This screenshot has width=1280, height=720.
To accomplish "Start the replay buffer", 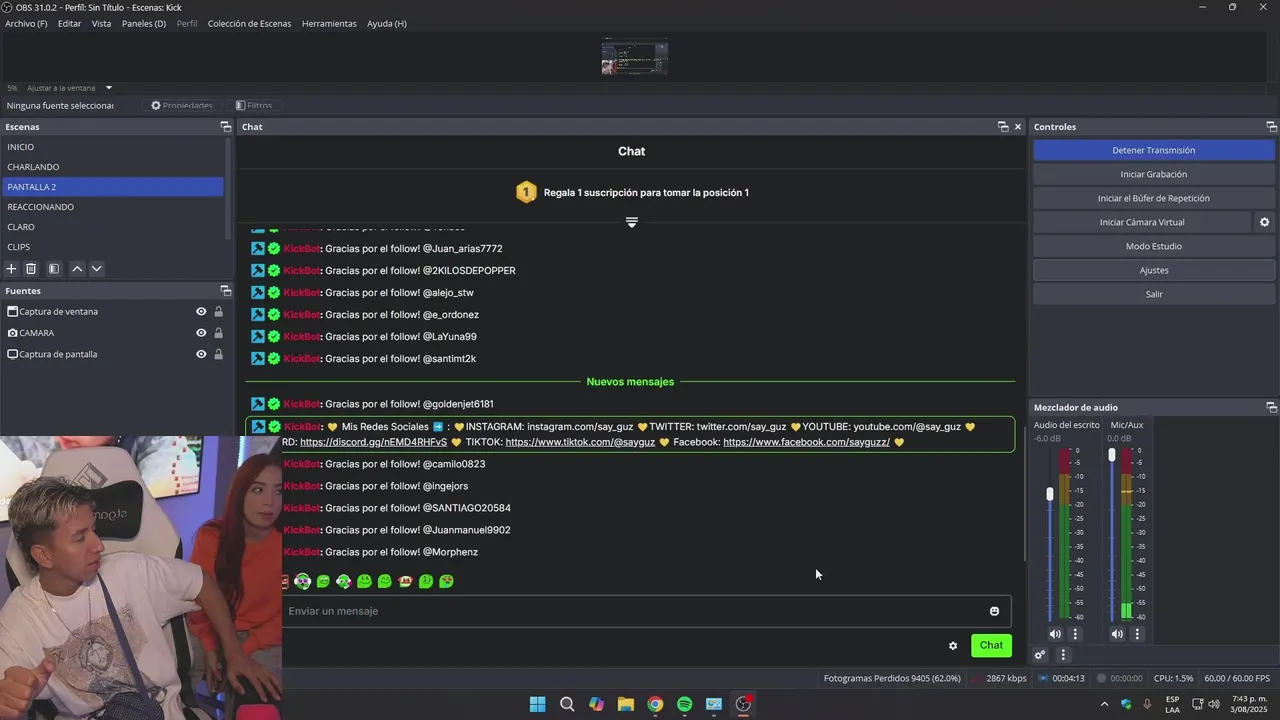I will pos(1154,198).
